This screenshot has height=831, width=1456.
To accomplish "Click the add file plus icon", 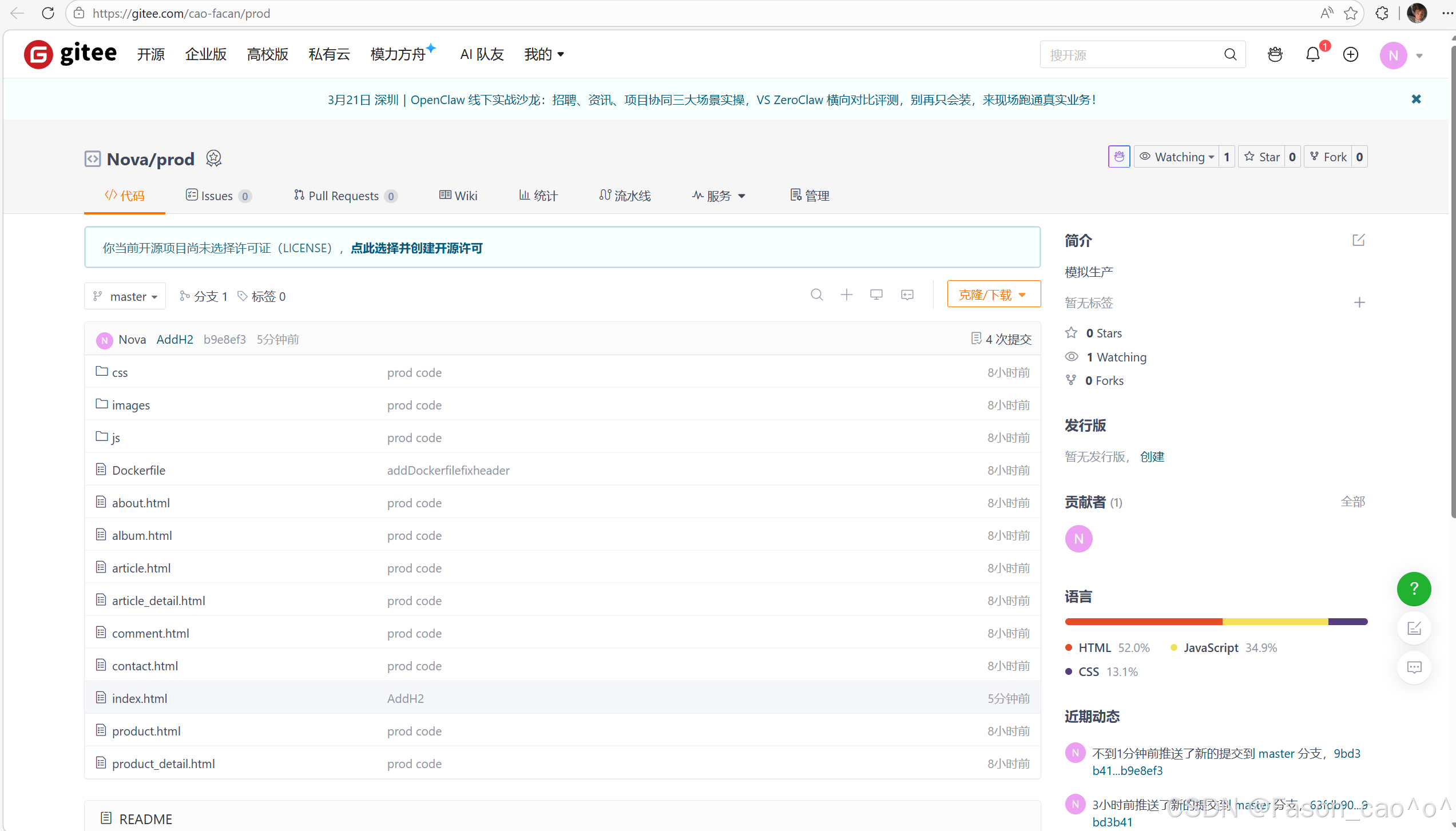I will pyautogui.click(x=846, y=295).
